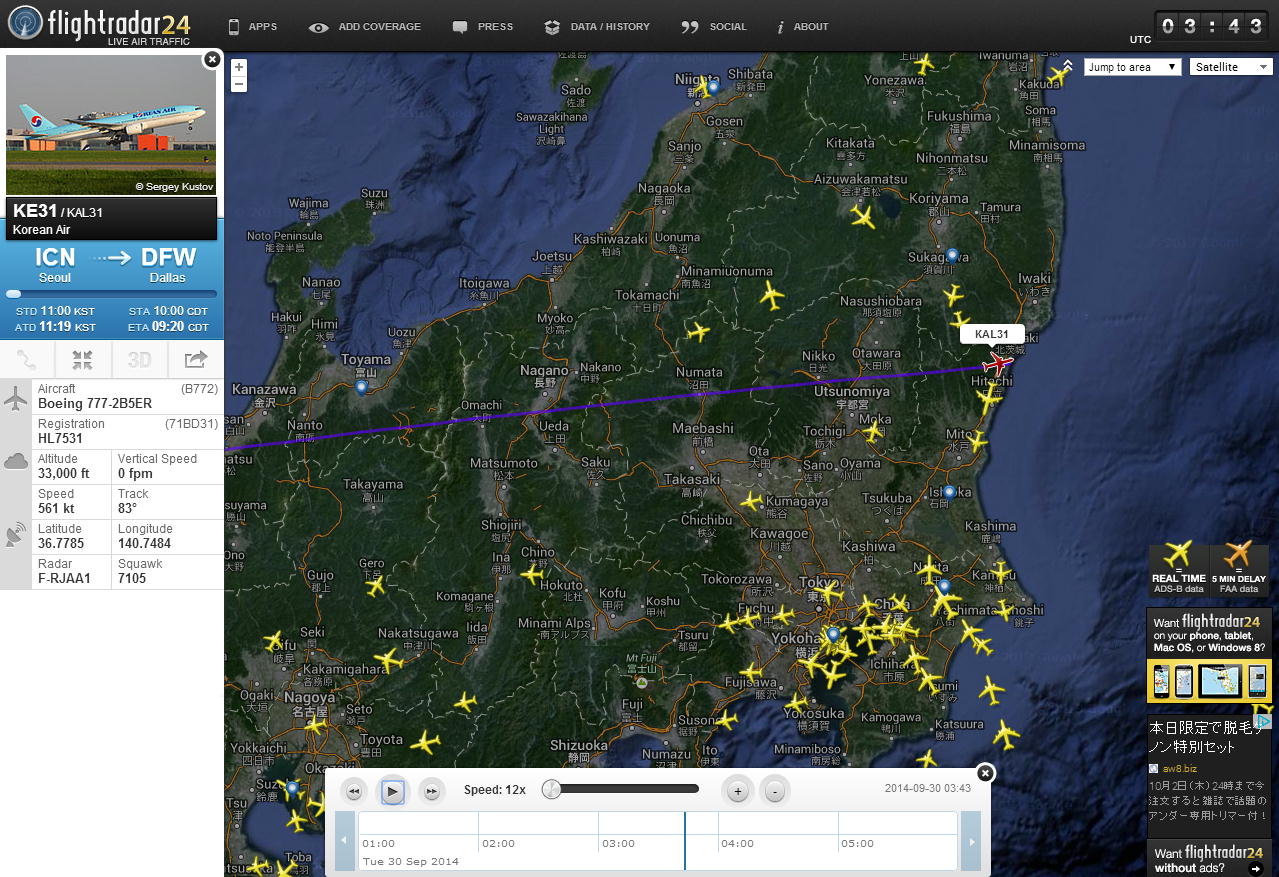The height and width of the screenshot is (877, 1279).
Task: Zoom out the map with minus
Action: pos(239,84)
